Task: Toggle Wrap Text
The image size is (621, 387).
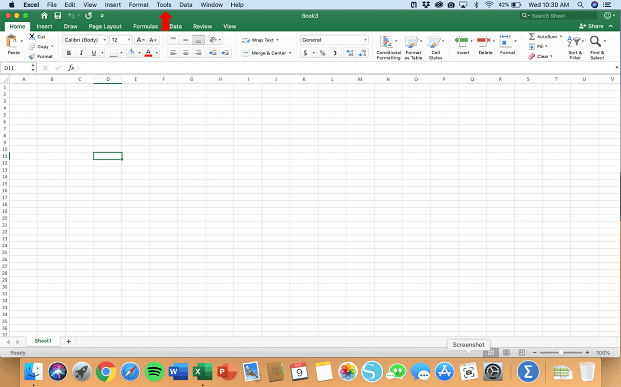Action: pyautogui.click(x=260, y=40)
